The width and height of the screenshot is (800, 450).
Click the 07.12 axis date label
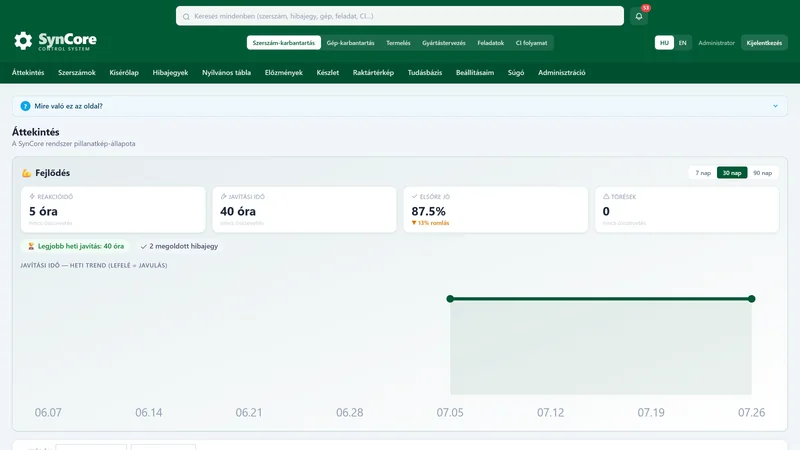[551, 412]
